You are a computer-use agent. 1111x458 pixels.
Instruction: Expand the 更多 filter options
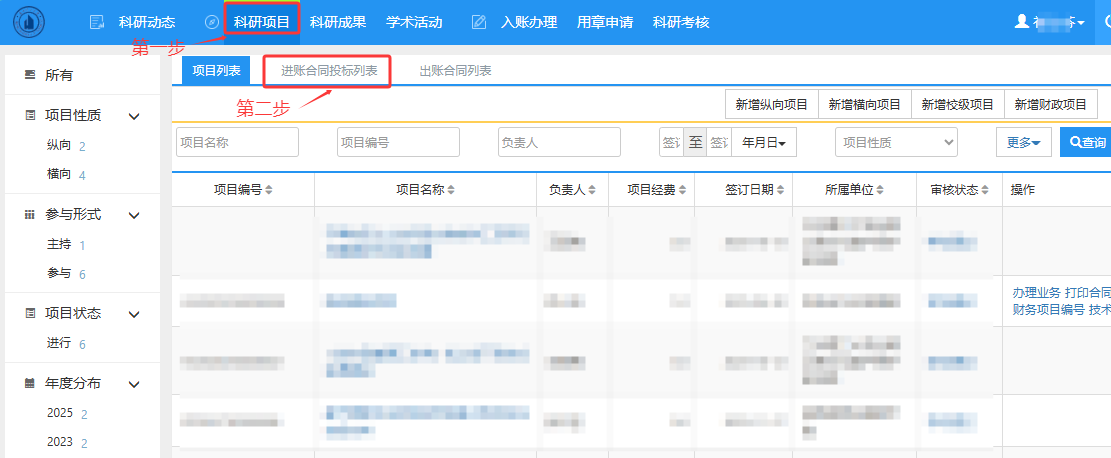coord(1023,143)
